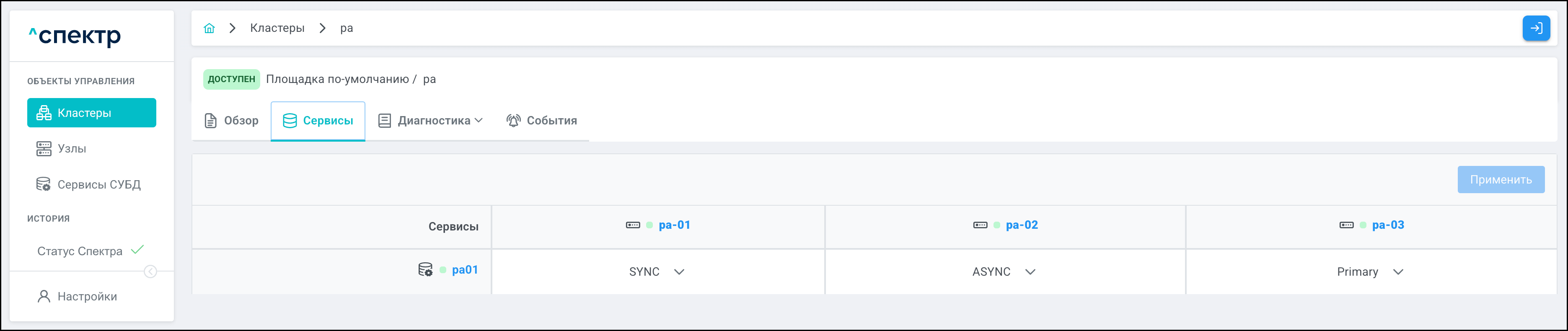
Task: Click the pa-02 node server icon
Action: [980, 225]
